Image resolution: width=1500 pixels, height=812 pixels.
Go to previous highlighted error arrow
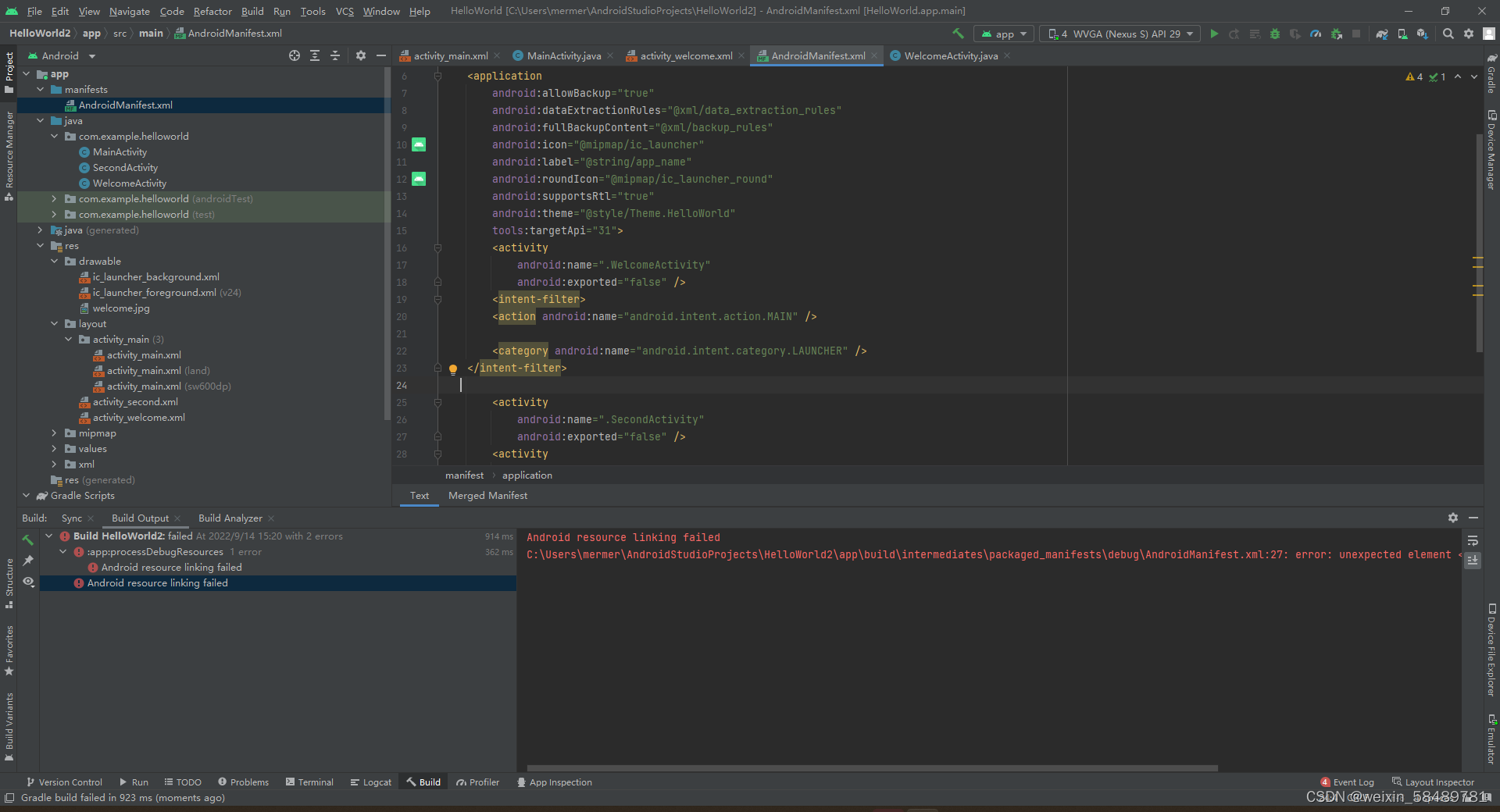(x=1458, y=77)
